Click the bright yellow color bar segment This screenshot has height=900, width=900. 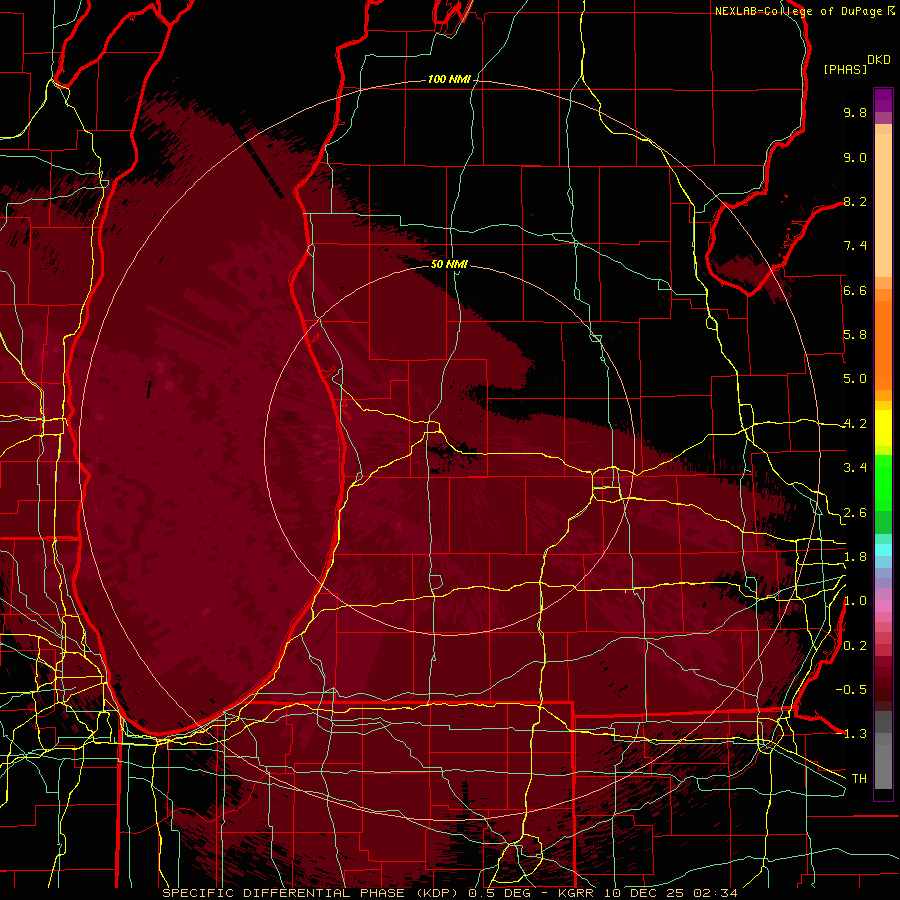(x=883, y=428)
